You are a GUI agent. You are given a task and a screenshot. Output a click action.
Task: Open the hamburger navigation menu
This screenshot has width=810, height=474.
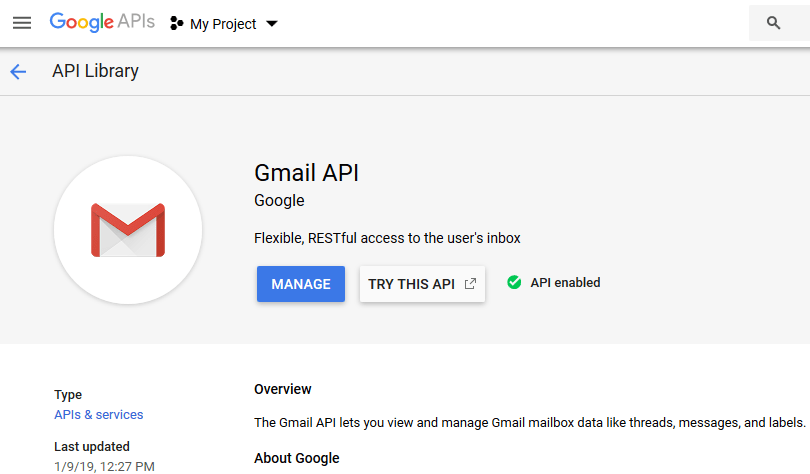tap(22, 23)
